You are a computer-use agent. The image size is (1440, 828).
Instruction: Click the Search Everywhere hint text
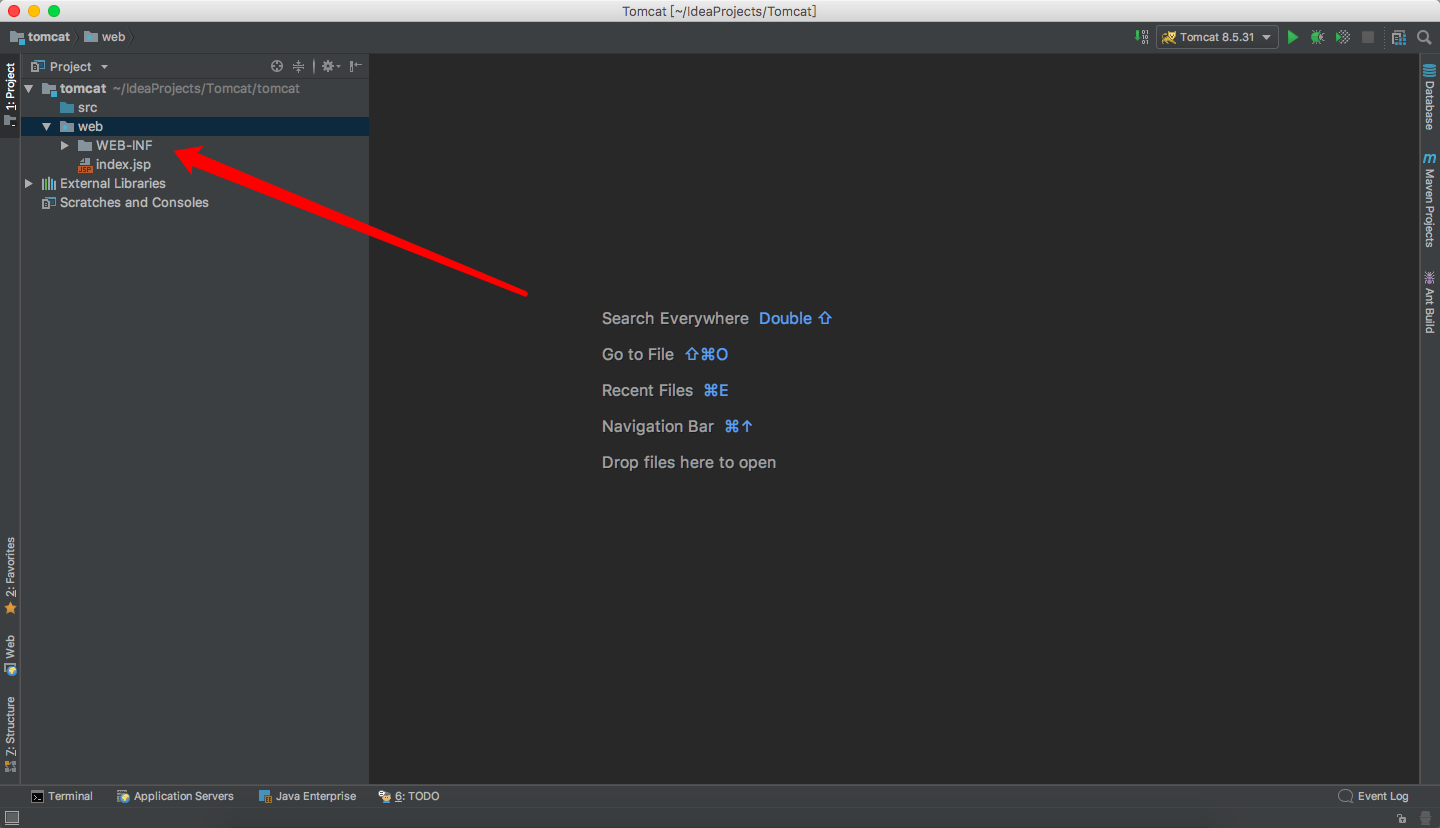675,318
